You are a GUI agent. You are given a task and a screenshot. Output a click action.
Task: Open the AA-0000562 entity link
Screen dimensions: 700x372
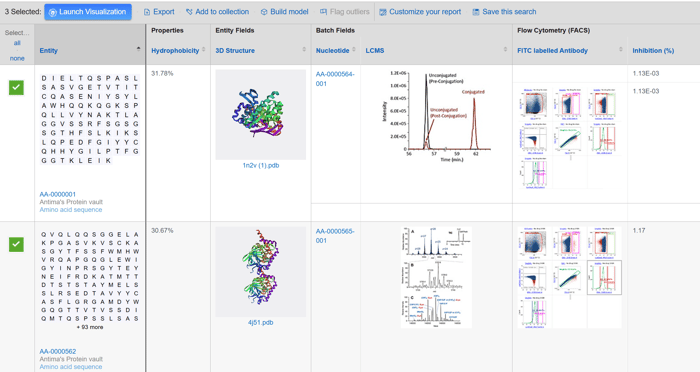pyautogui.click(x=58, y=351)
